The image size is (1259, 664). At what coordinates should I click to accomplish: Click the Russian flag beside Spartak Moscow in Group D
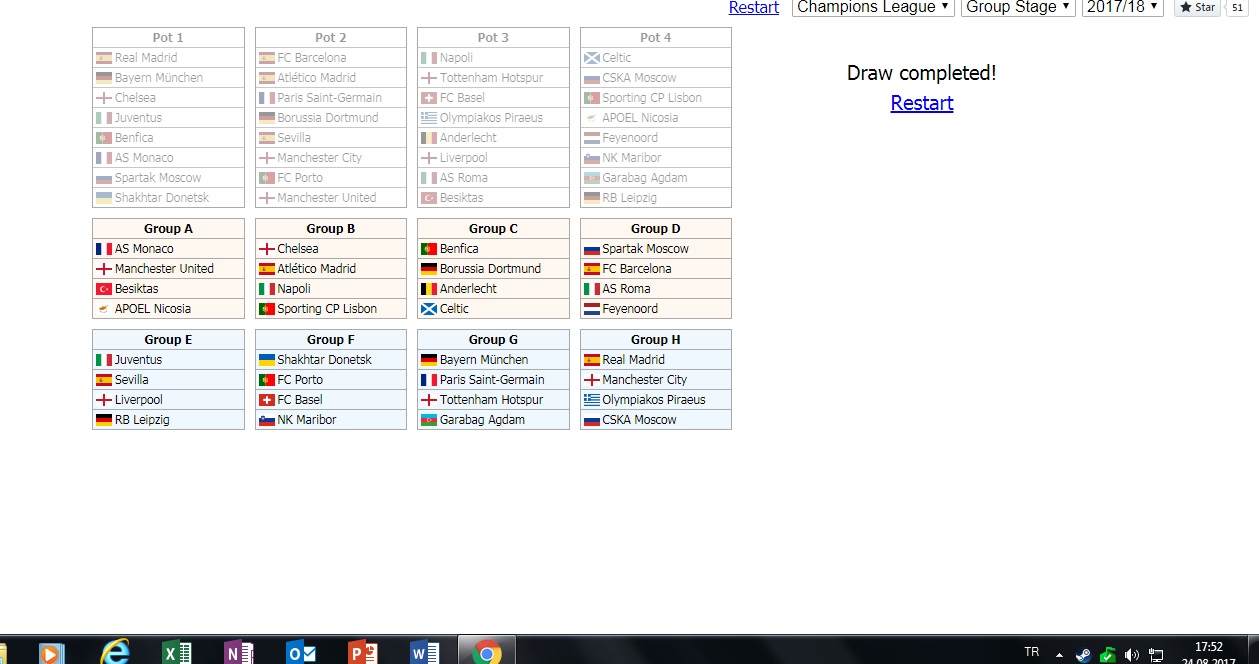pos(591,249)
